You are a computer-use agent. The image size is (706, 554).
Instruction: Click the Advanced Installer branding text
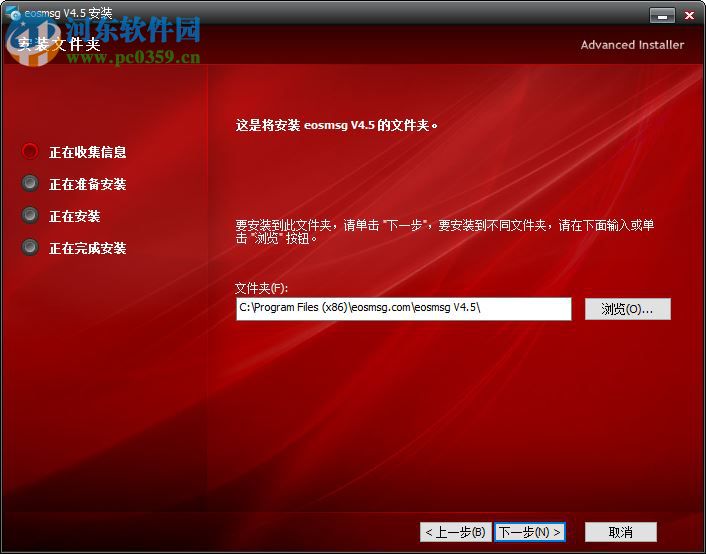click(x=632, y=45)
